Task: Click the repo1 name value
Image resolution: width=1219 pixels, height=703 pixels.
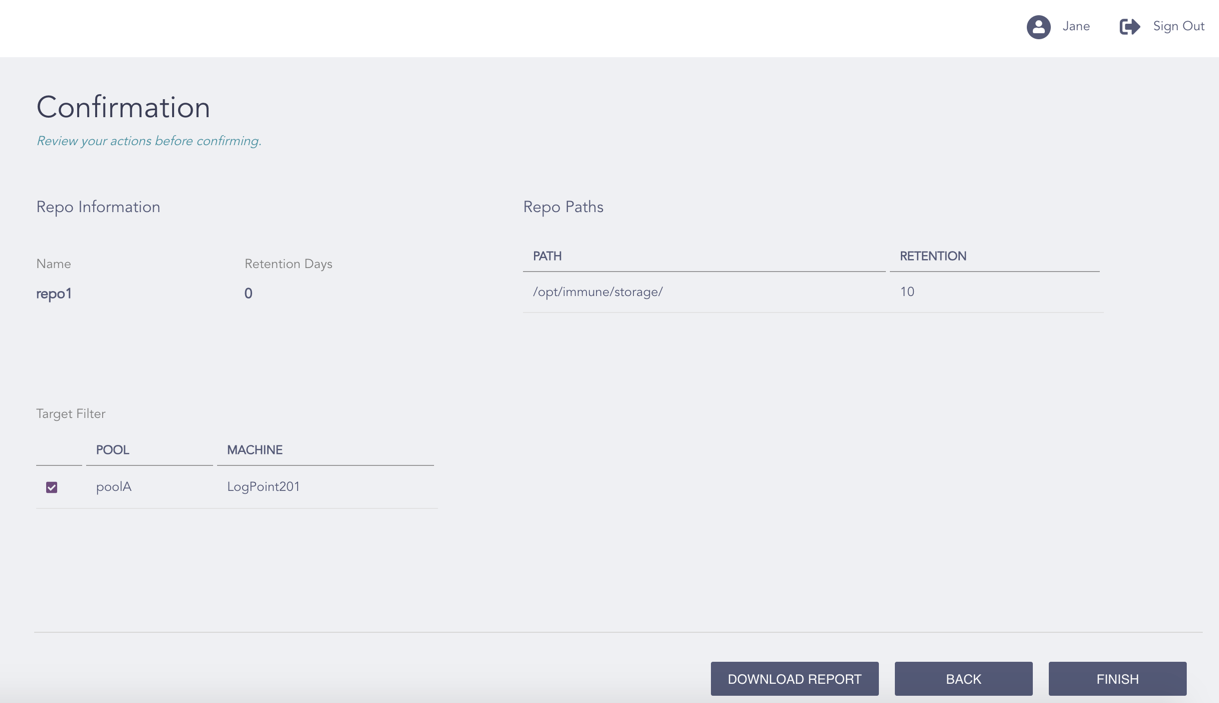Action: pos(54,294)
